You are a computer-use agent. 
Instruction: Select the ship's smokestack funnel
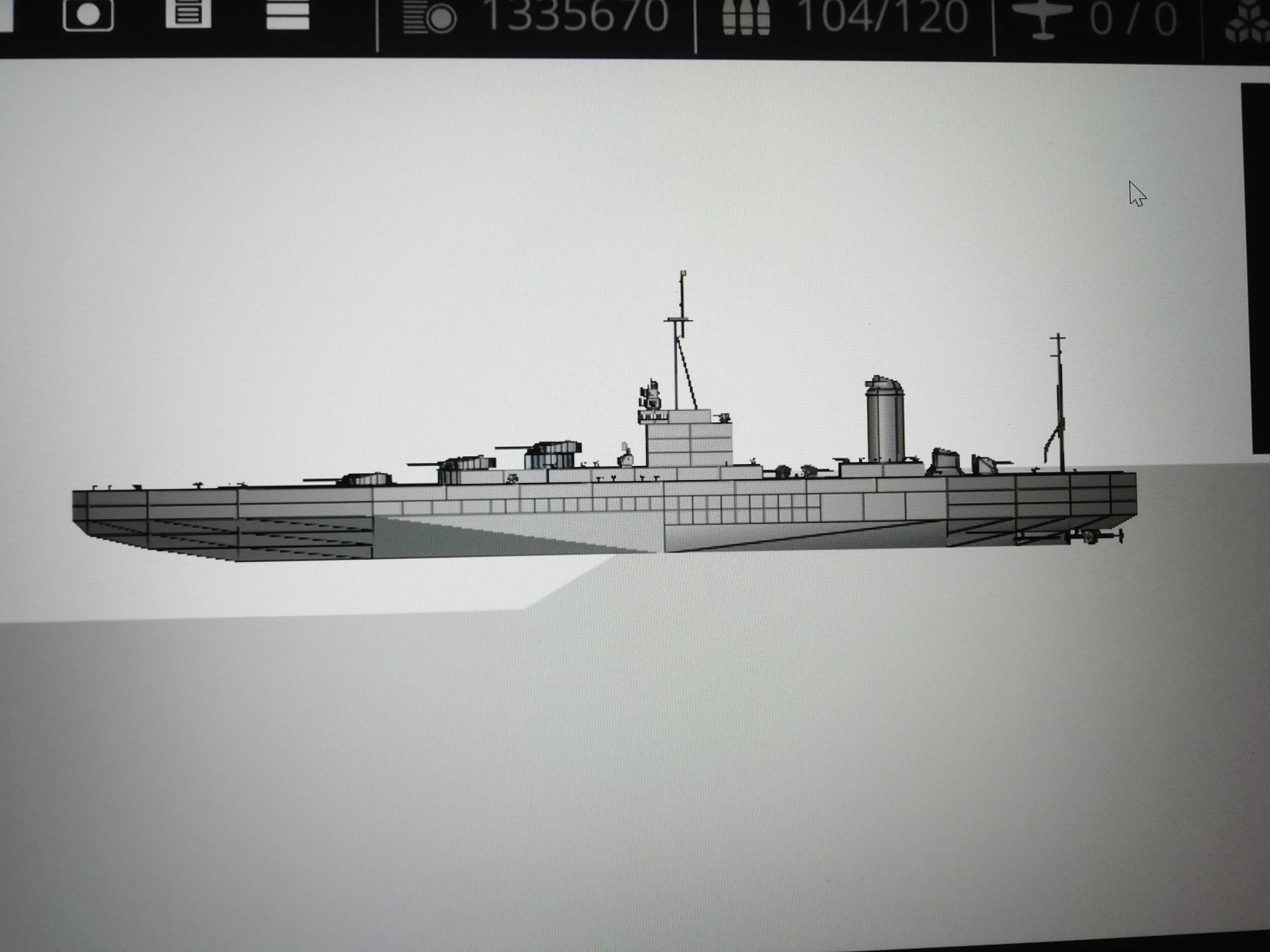pos(885,419)
